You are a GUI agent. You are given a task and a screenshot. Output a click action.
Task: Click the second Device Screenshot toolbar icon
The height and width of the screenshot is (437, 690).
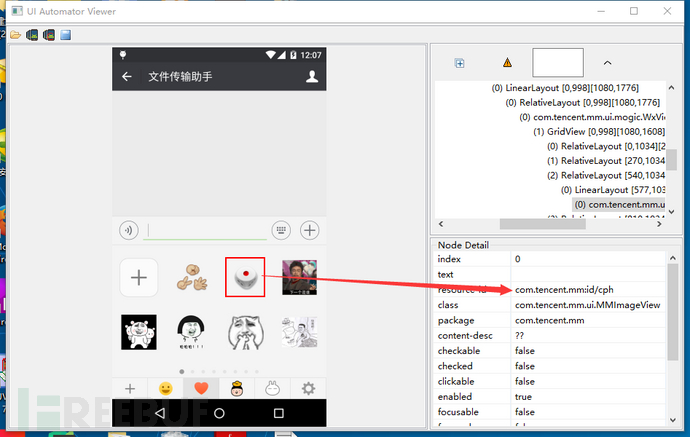point(49,35)
